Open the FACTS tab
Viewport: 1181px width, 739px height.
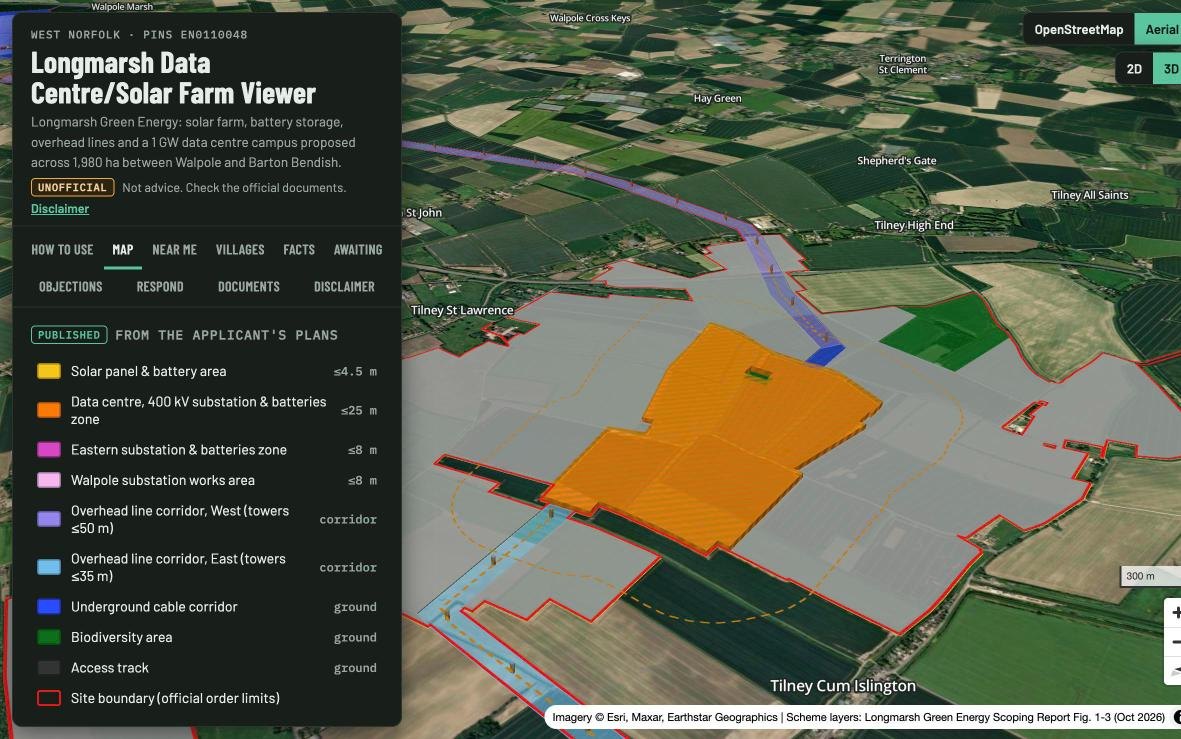point(299,250)
